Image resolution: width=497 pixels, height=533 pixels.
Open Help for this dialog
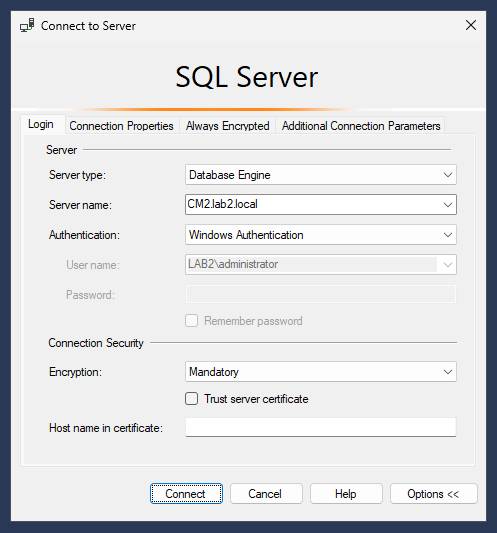(x=346, y=494)
